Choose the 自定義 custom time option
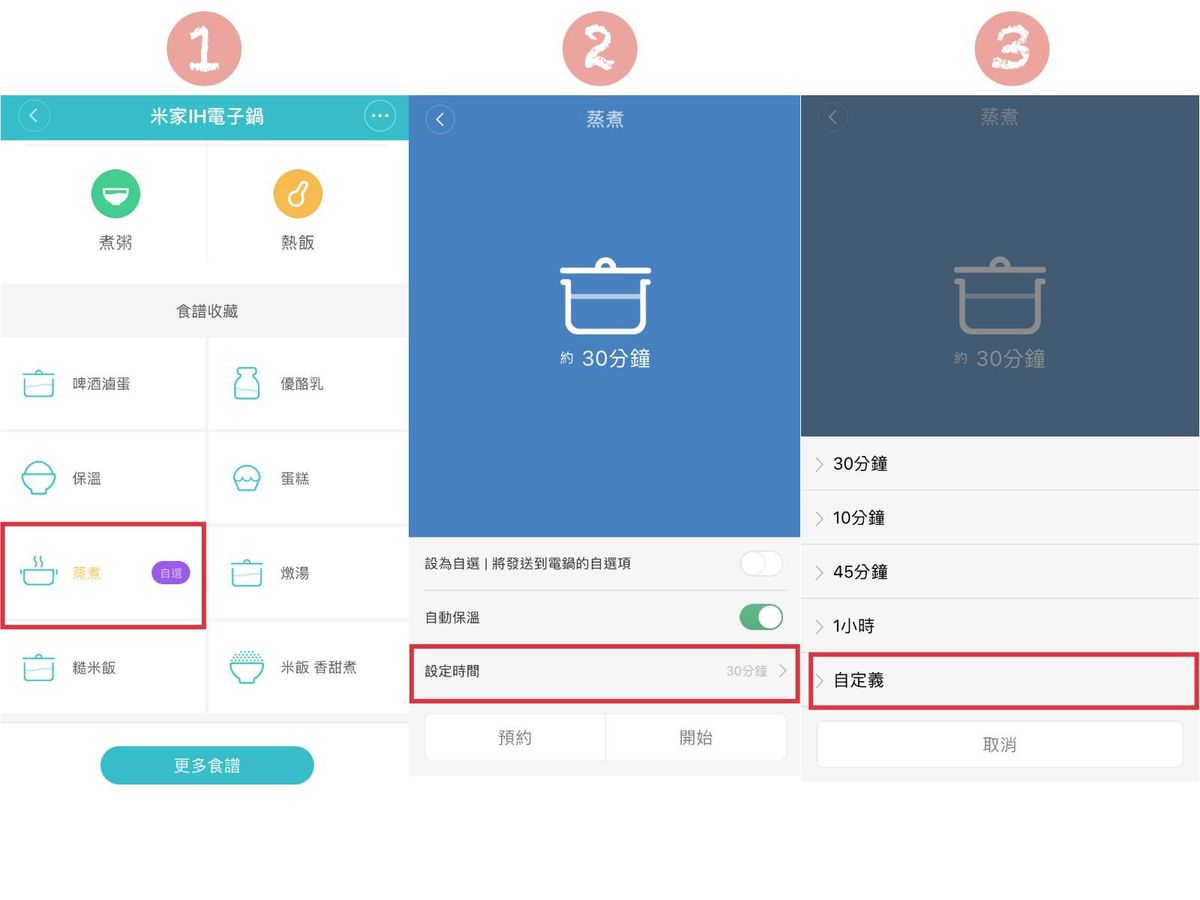 pyautogui.click(x=1000, y=680)
